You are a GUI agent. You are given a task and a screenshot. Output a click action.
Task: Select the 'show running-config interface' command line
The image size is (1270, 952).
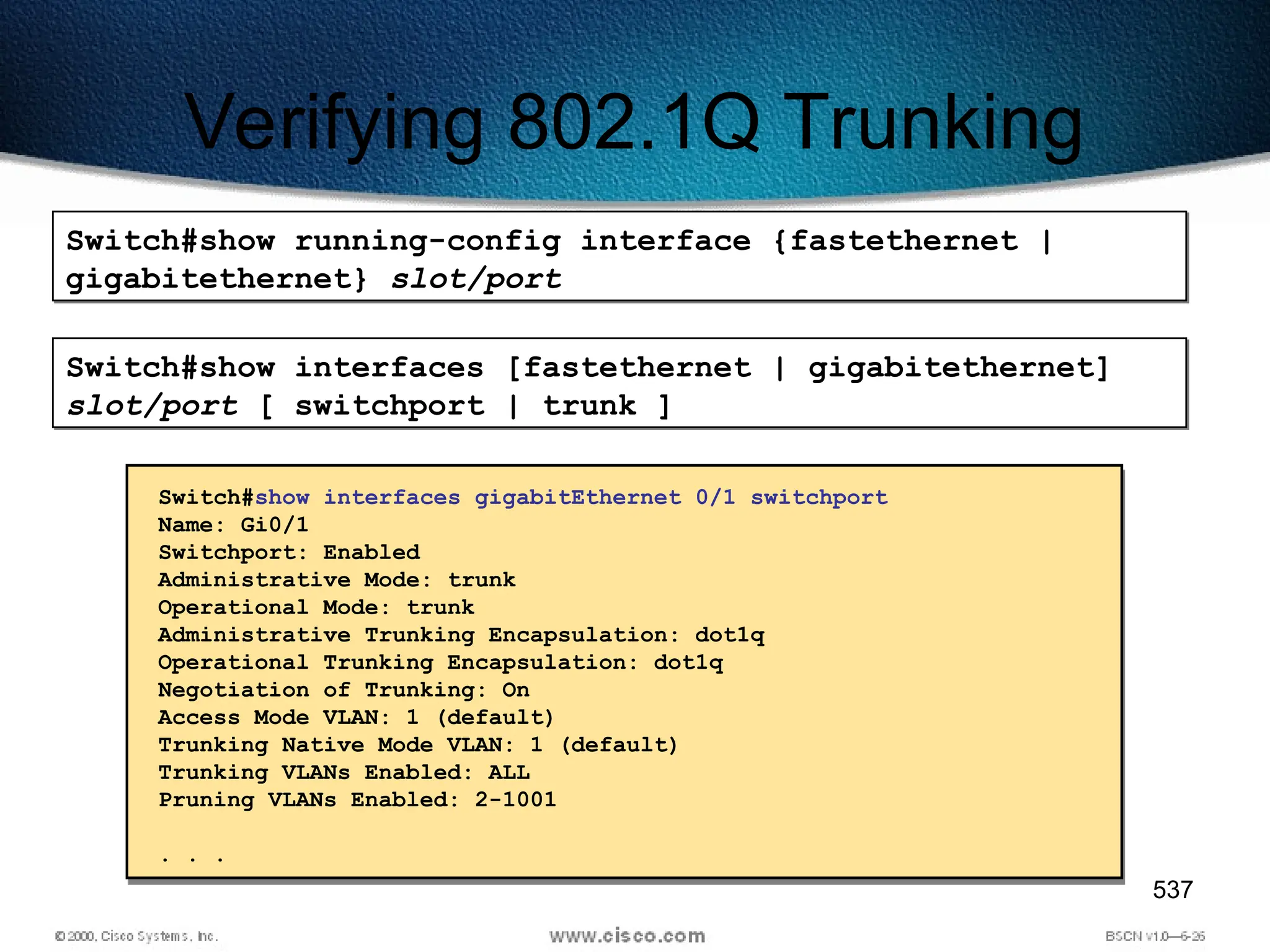pyautogui.click(x=559, y=240)
